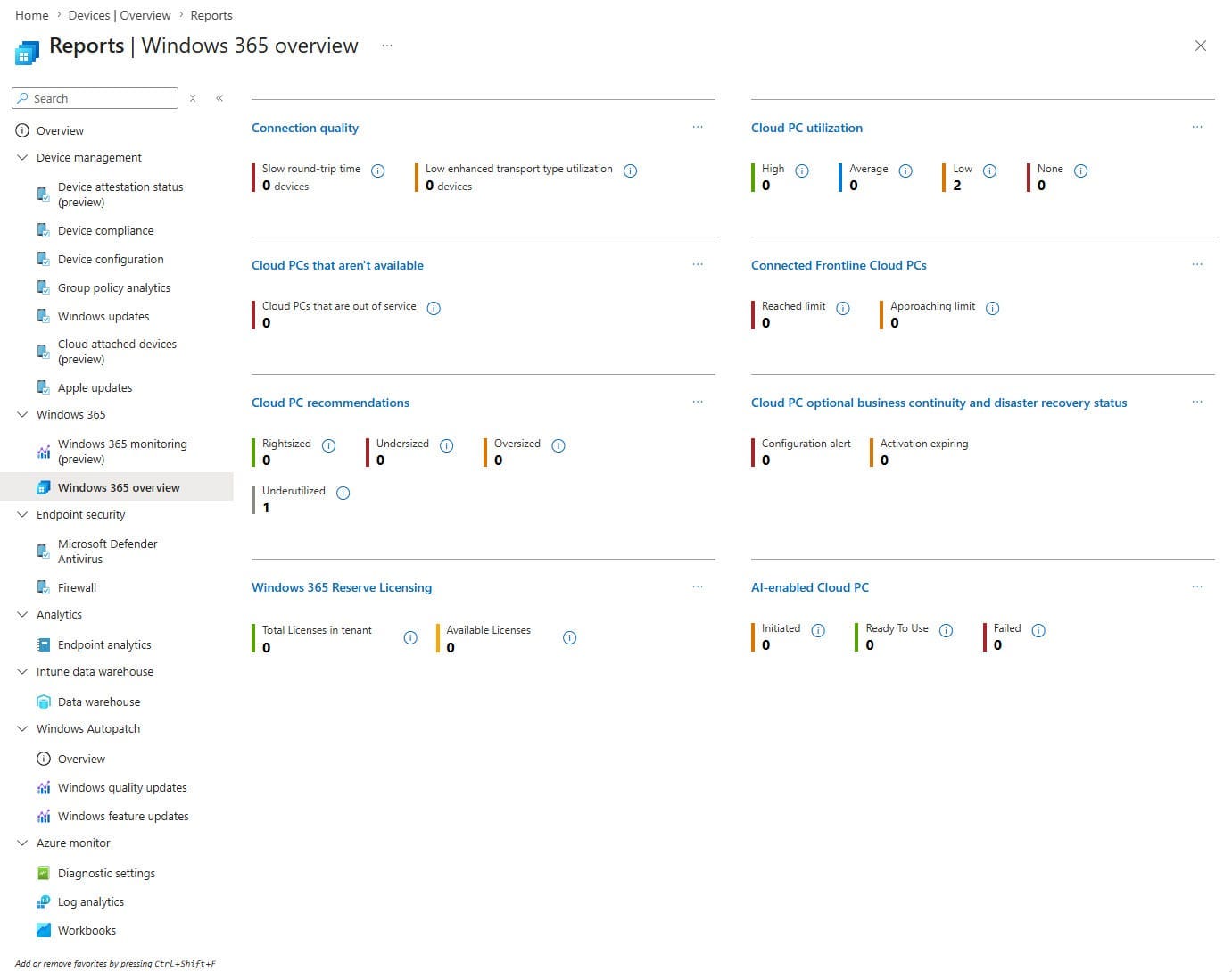
Task: Open Device compliance report
Action: coord(105,230)
